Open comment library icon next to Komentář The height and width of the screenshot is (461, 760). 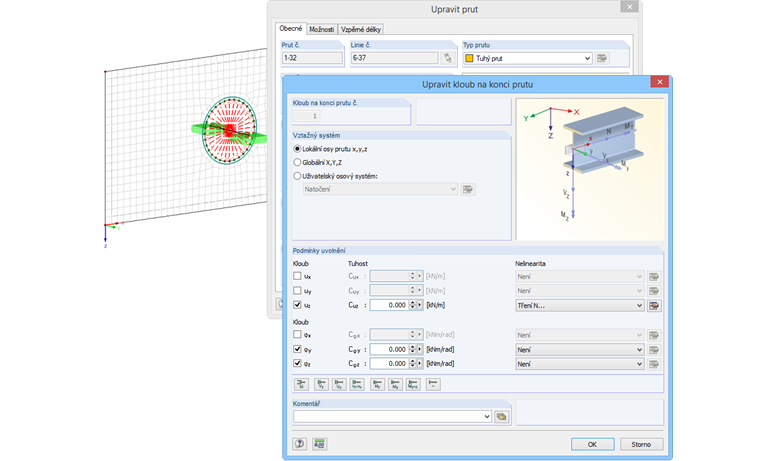tap(501, 416)
